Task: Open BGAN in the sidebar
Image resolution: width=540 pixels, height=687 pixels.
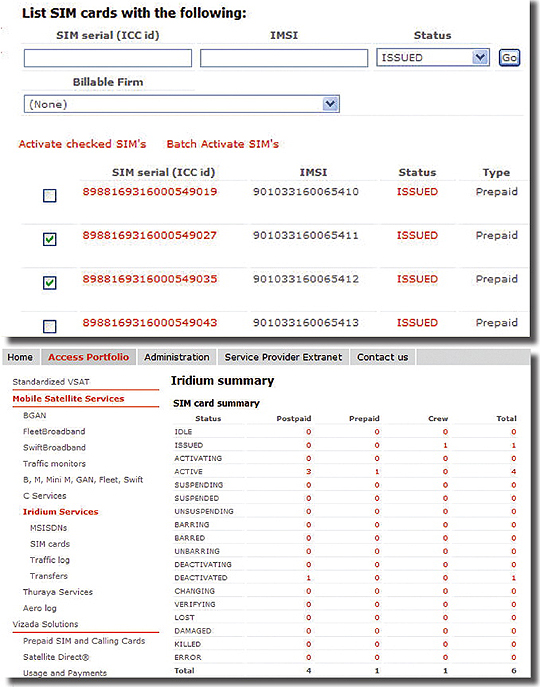Action: [x=35, y=415]
